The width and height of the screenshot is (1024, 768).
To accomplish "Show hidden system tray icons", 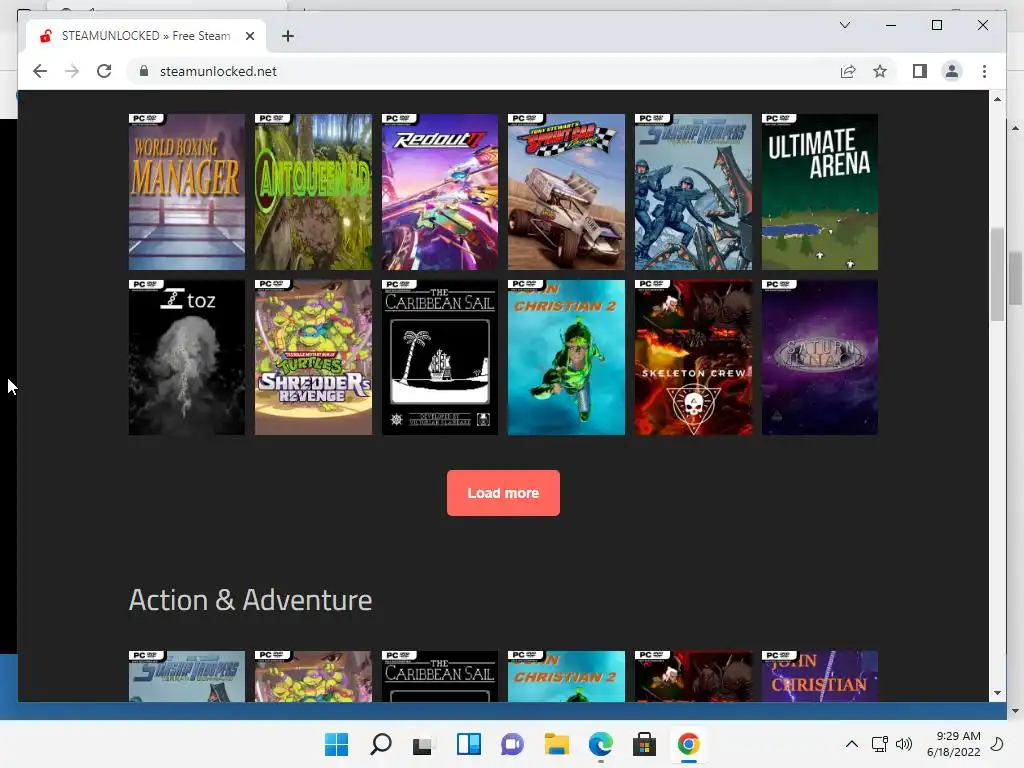I will [852, 744].
